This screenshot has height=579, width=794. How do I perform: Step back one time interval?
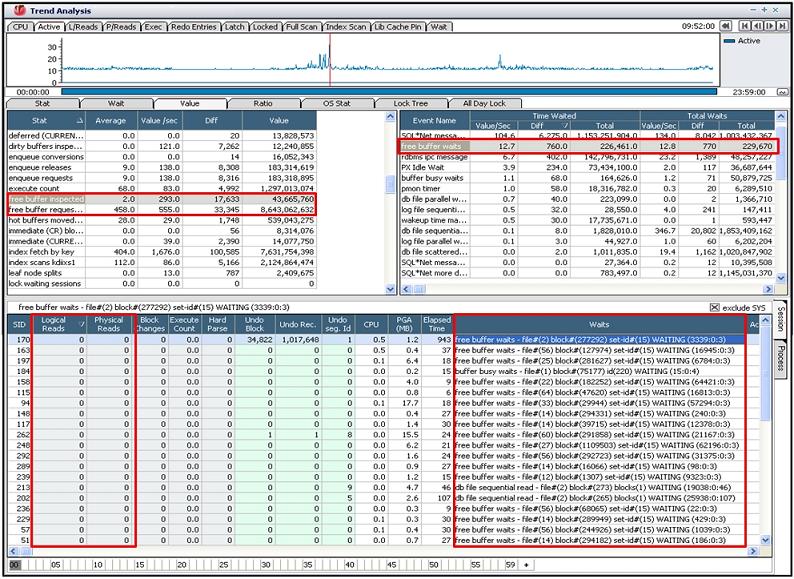[758, 26]
